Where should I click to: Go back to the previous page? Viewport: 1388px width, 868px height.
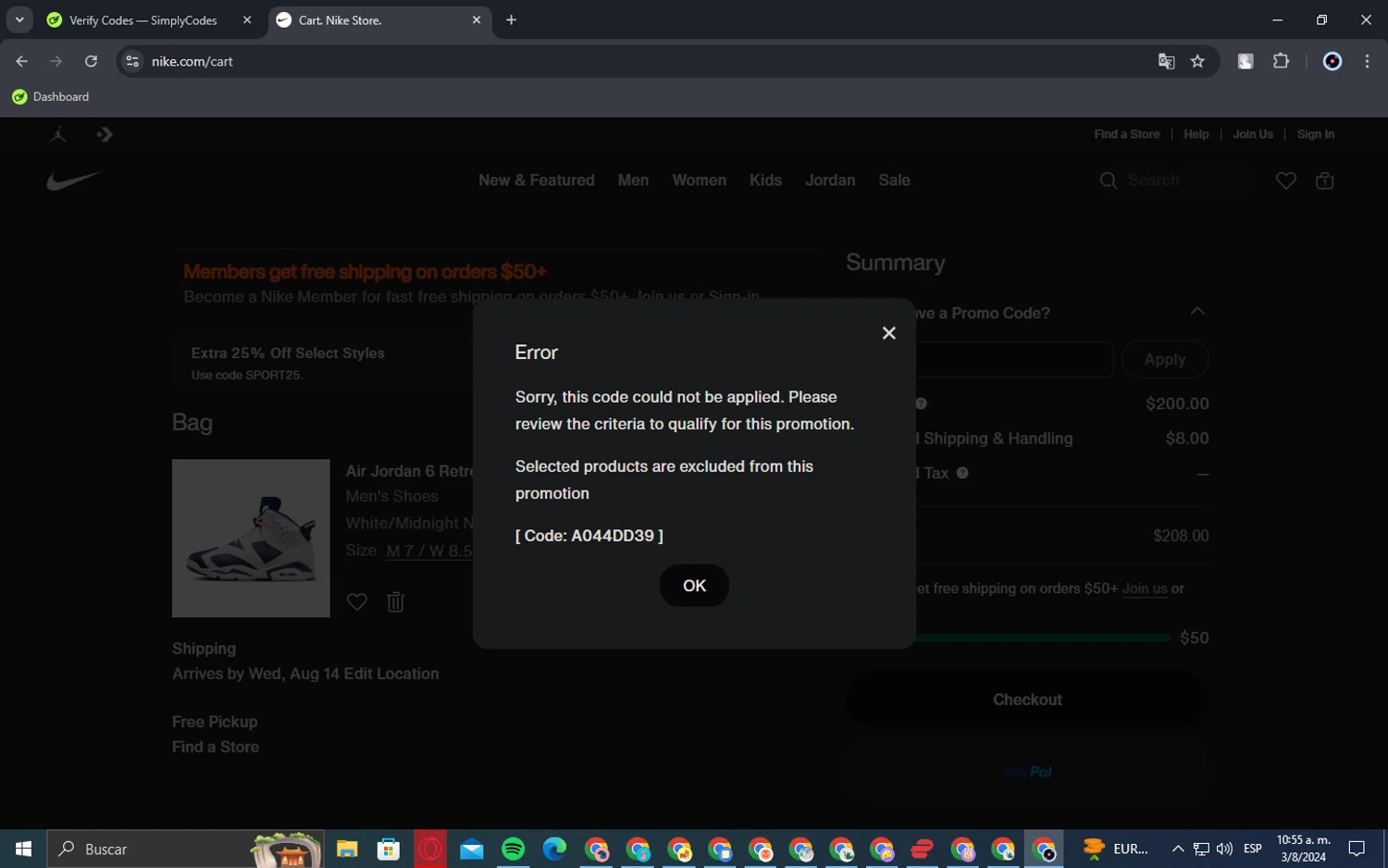pyautogui.click(x=22, y=61)
